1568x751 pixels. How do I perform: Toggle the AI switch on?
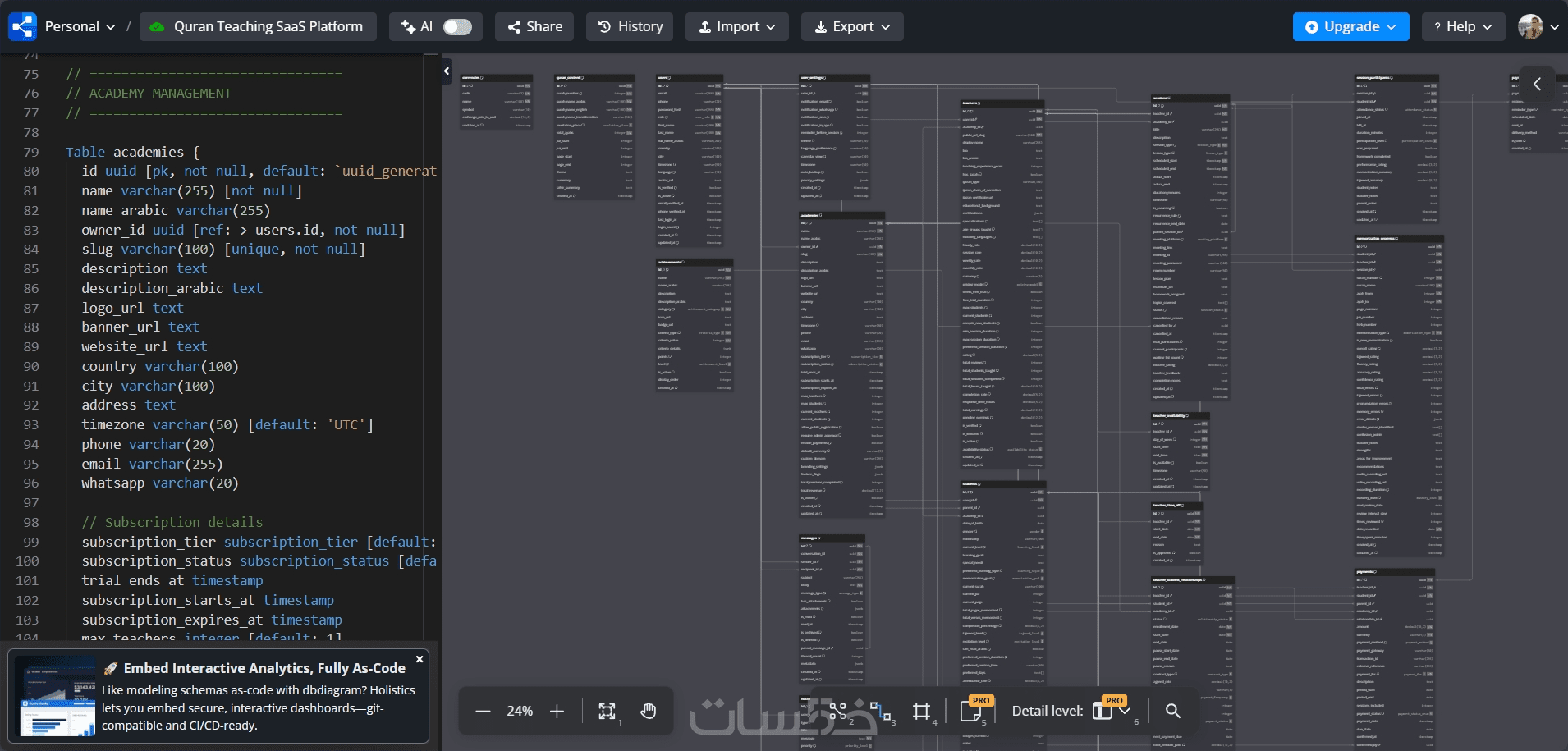457,27
